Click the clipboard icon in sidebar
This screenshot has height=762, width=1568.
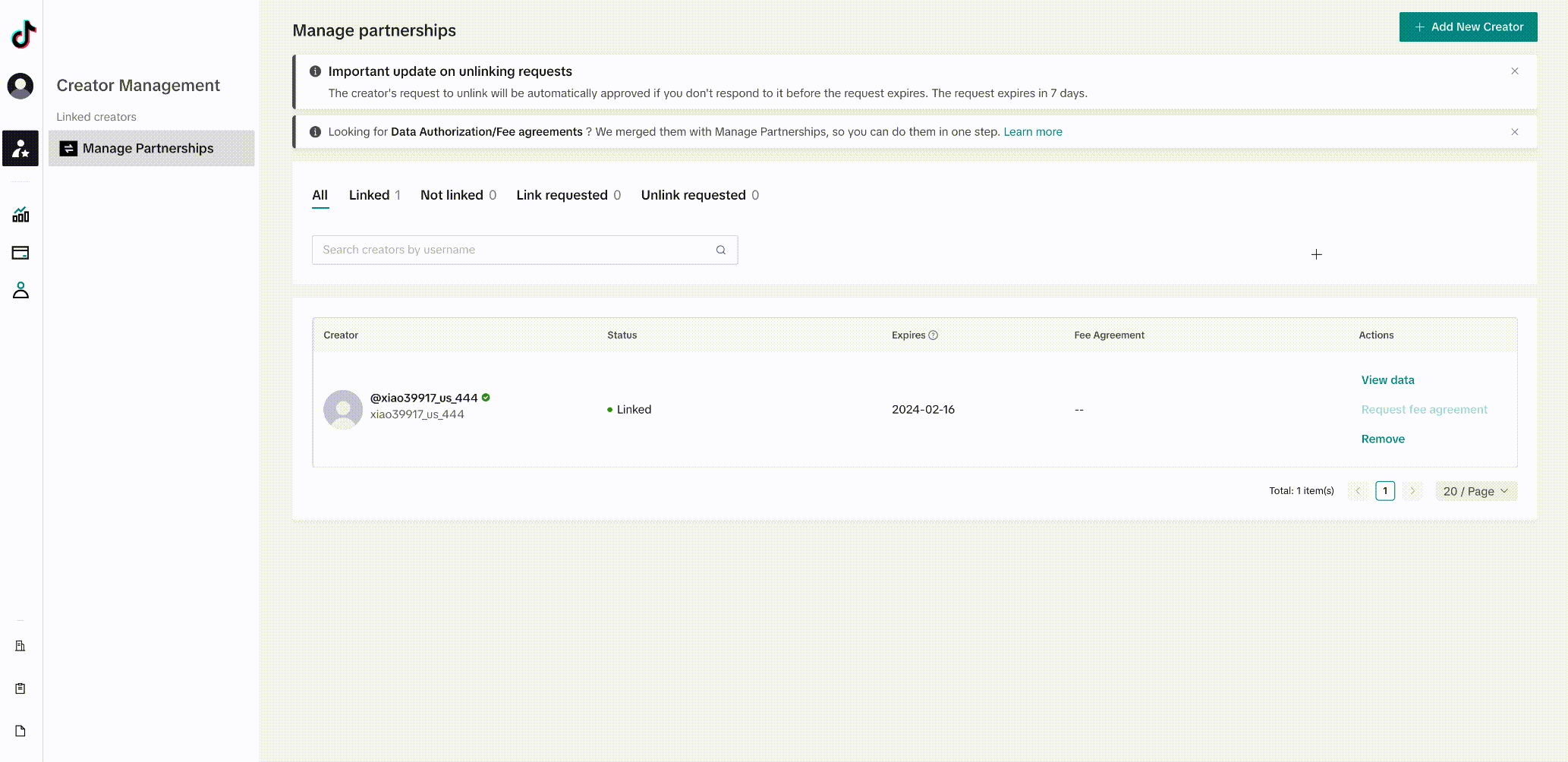20,688
